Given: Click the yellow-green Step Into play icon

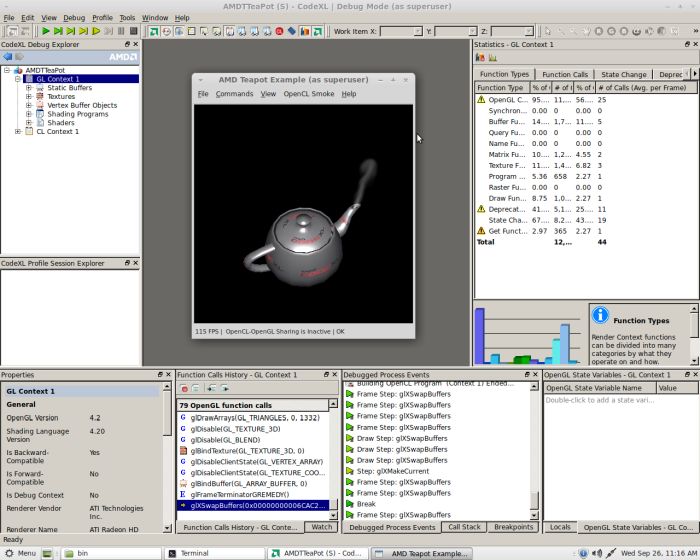Looking at the screenshot, I should click(96, 31).
